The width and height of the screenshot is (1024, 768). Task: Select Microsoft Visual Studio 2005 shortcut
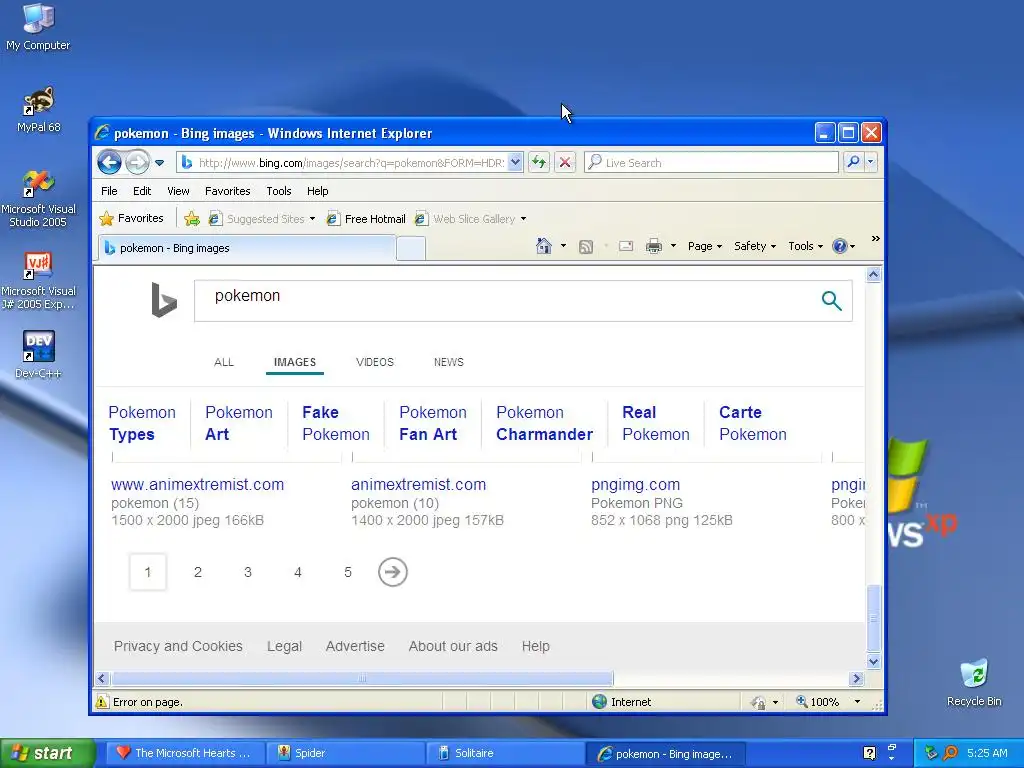pos(38,199)
